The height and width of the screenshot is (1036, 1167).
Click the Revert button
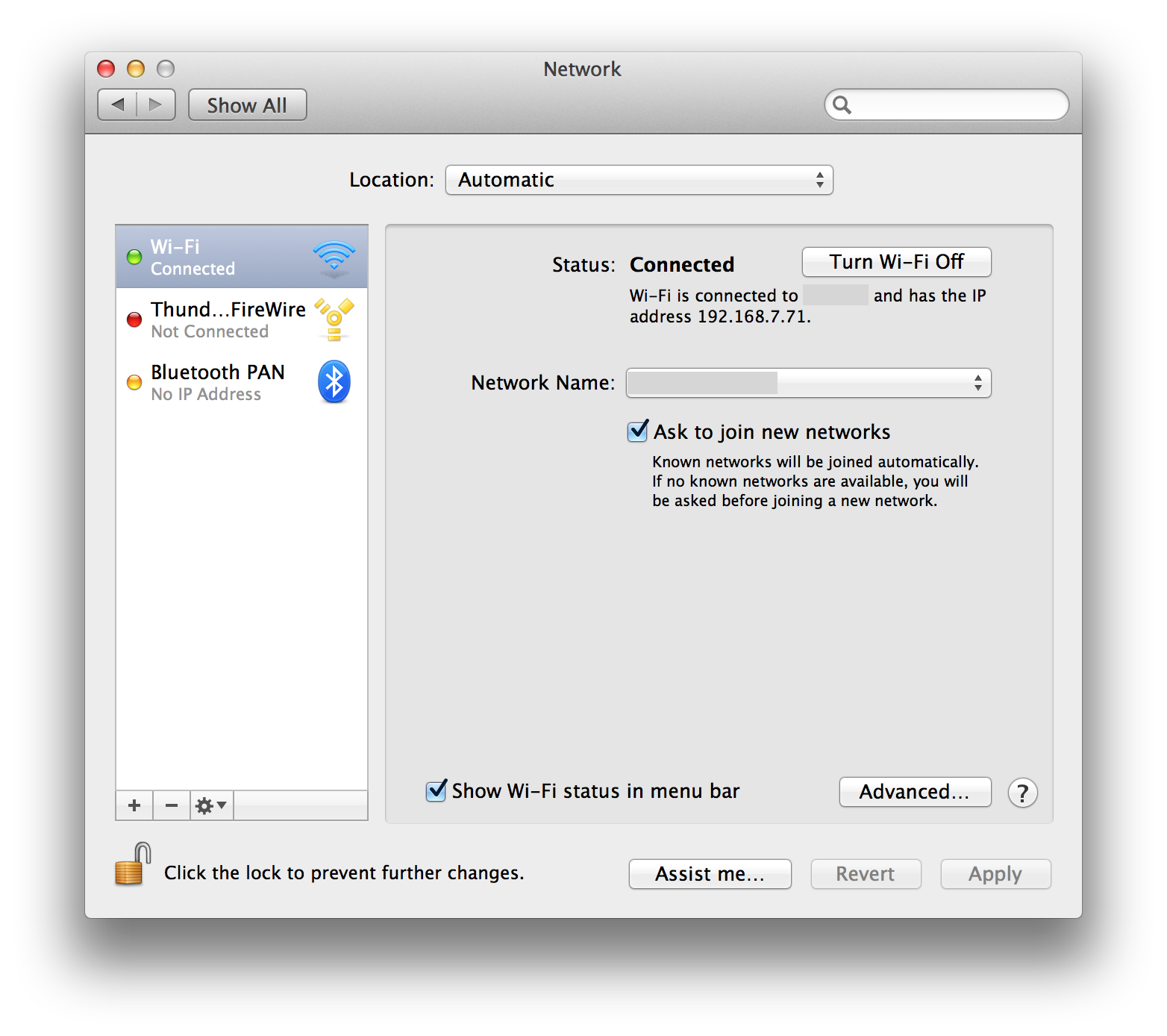coord(866,874)
